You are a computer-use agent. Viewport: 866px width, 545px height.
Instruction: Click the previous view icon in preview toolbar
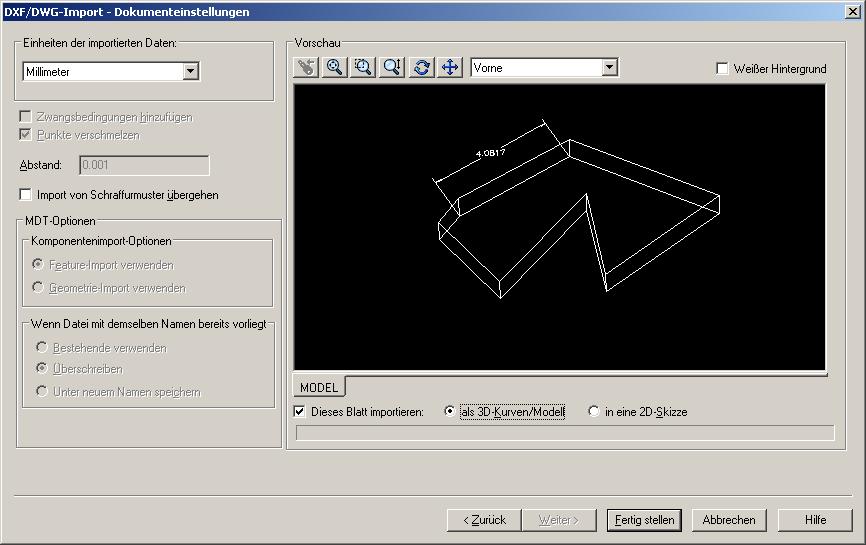point(306,67)
